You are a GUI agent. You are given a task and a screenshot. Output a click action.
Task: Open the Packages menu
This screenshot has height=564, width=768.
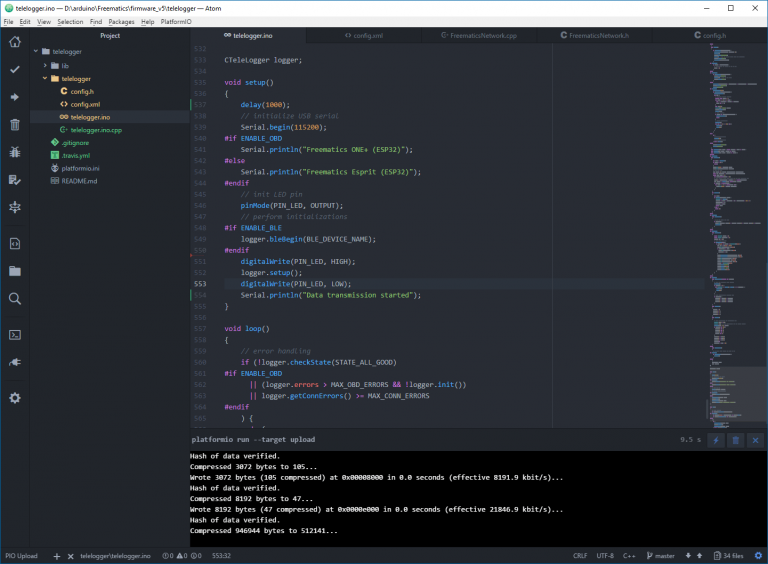click(x=121, y=21)
